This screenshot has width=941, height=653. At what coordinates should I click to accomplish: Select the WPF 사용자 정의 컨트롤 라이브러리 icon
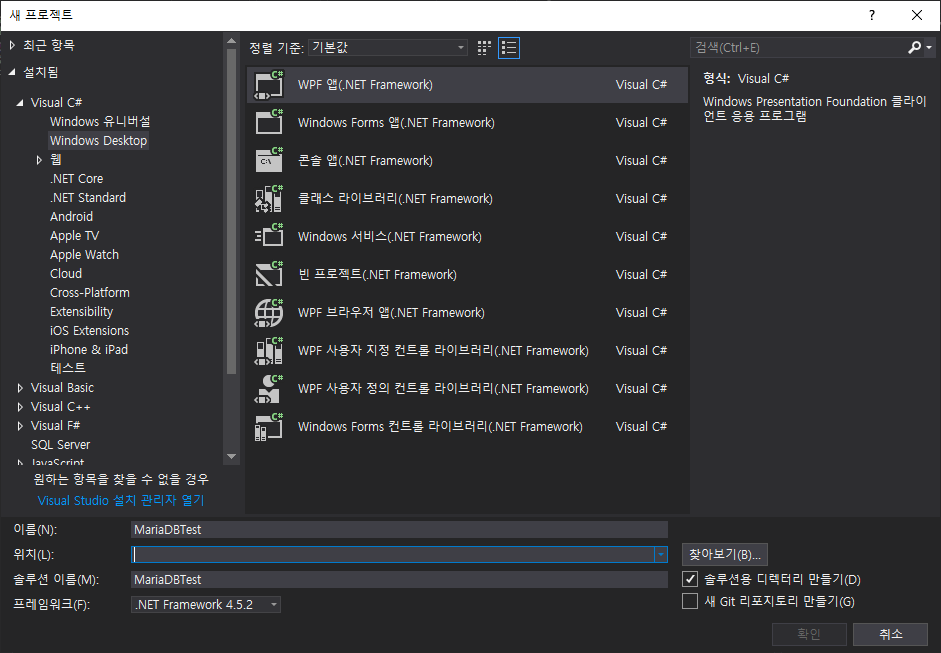coord(269,388)
